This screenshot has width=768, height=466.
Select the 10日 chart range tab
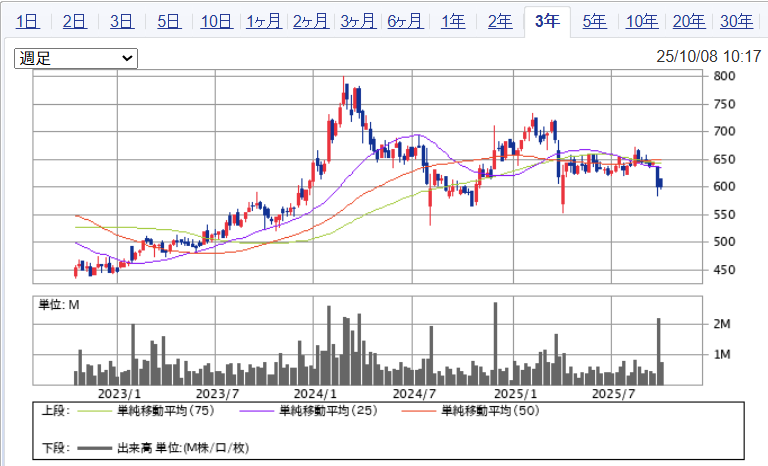pos(216,21)
